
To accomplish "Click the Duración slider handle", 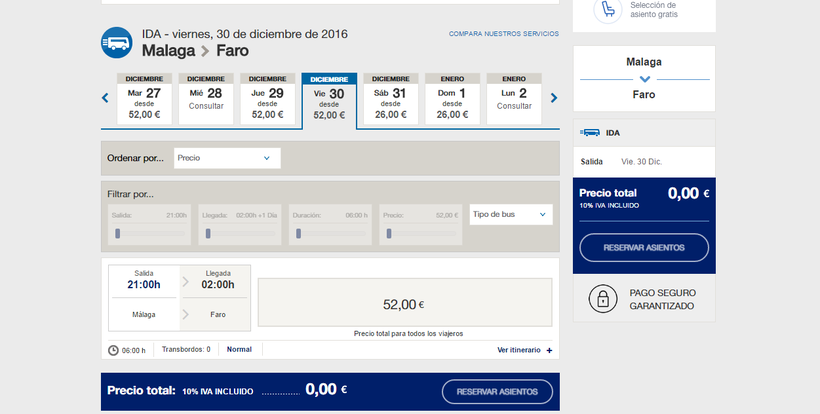I will click(x=299, y=234).
